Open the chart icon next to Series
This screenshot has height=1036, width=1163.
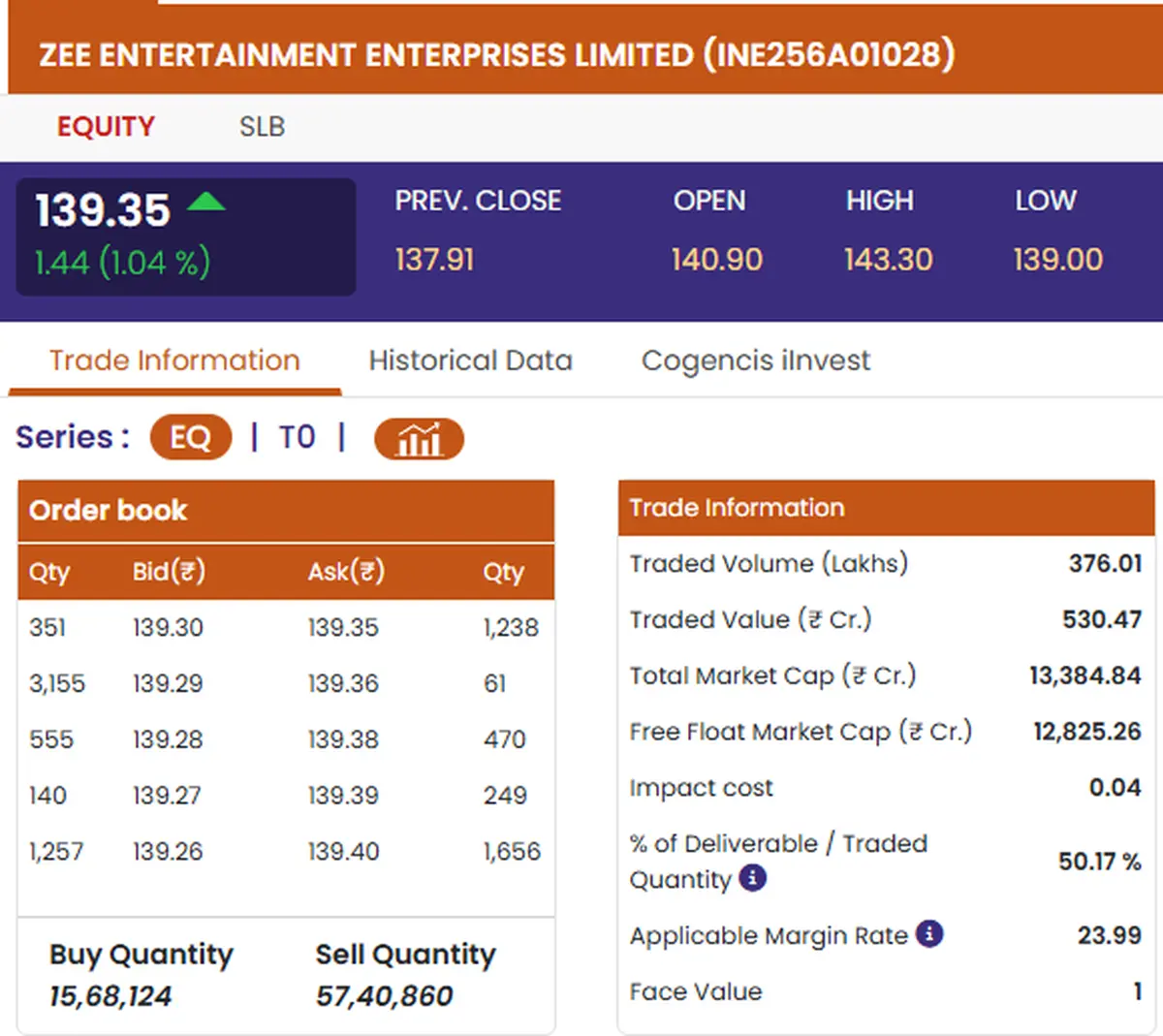pos(419,439)
